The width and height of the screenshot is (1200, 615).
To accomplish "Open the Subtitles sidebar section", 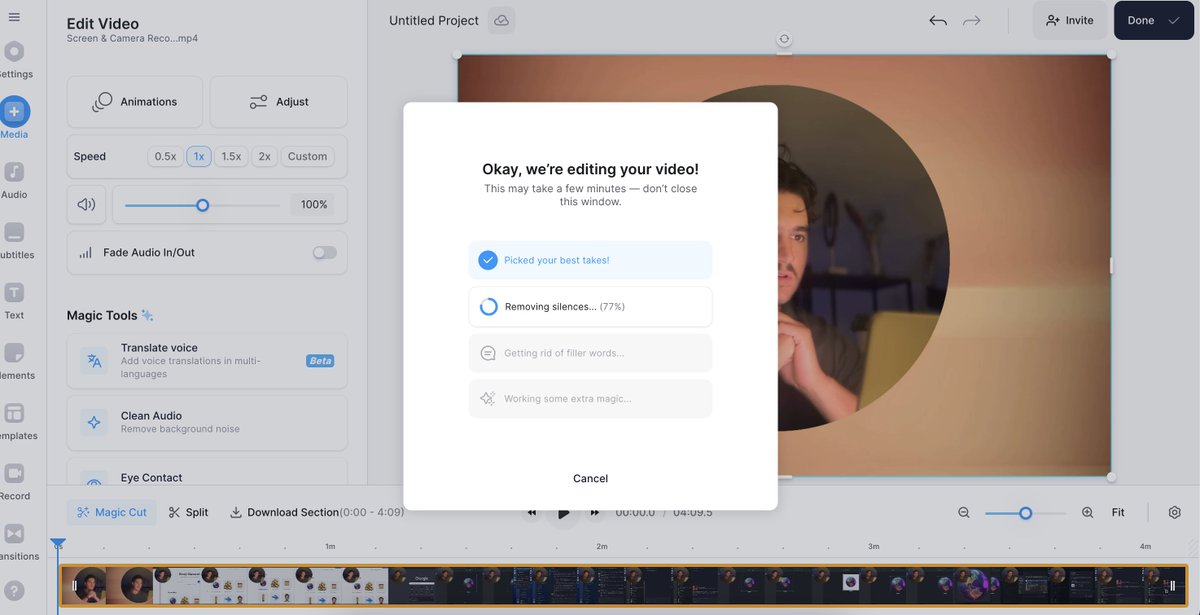I will [14, 241].
